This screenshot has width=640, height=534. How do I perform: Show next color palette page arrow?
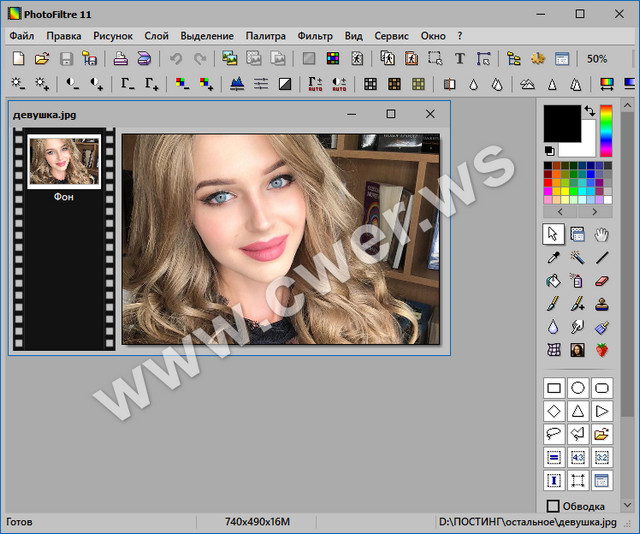tap(595, 212)
